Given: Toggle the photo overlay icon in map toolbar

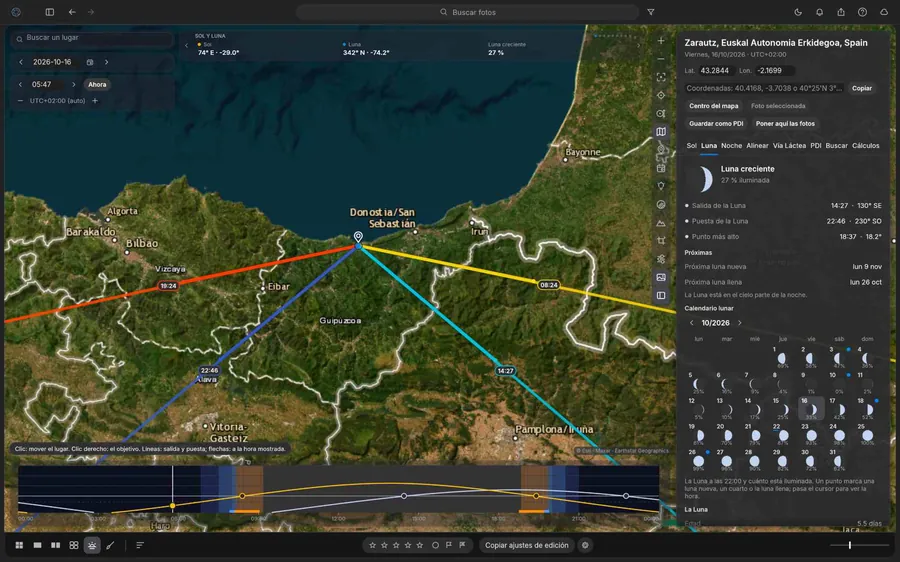Looking at the screenshot, I should 661,277.
